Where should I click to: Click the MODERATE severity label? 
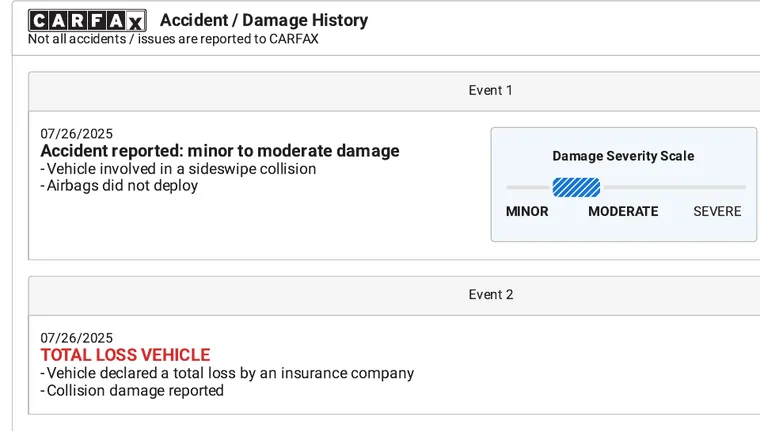pos(623,211)
